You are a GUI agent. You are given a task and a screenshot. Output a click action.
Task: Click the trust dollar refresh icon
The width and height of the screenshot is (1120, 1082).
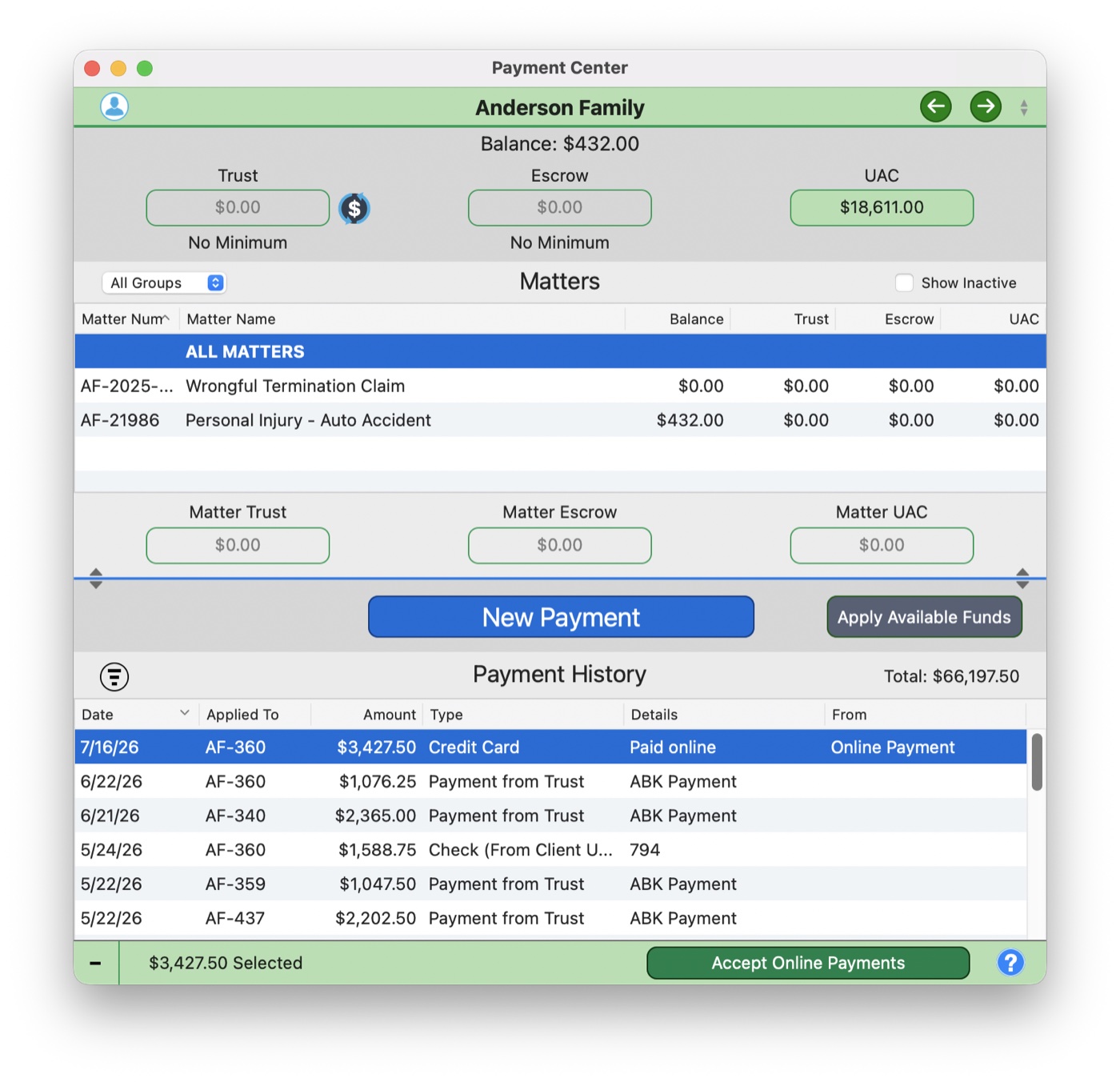(354, 209)
